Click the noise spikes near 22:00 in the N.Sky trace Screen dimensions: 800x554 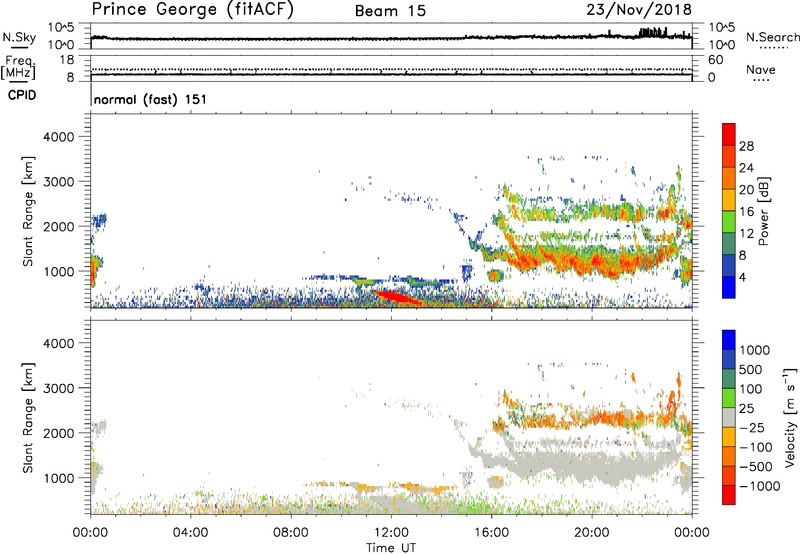click(x=653, y=32)
